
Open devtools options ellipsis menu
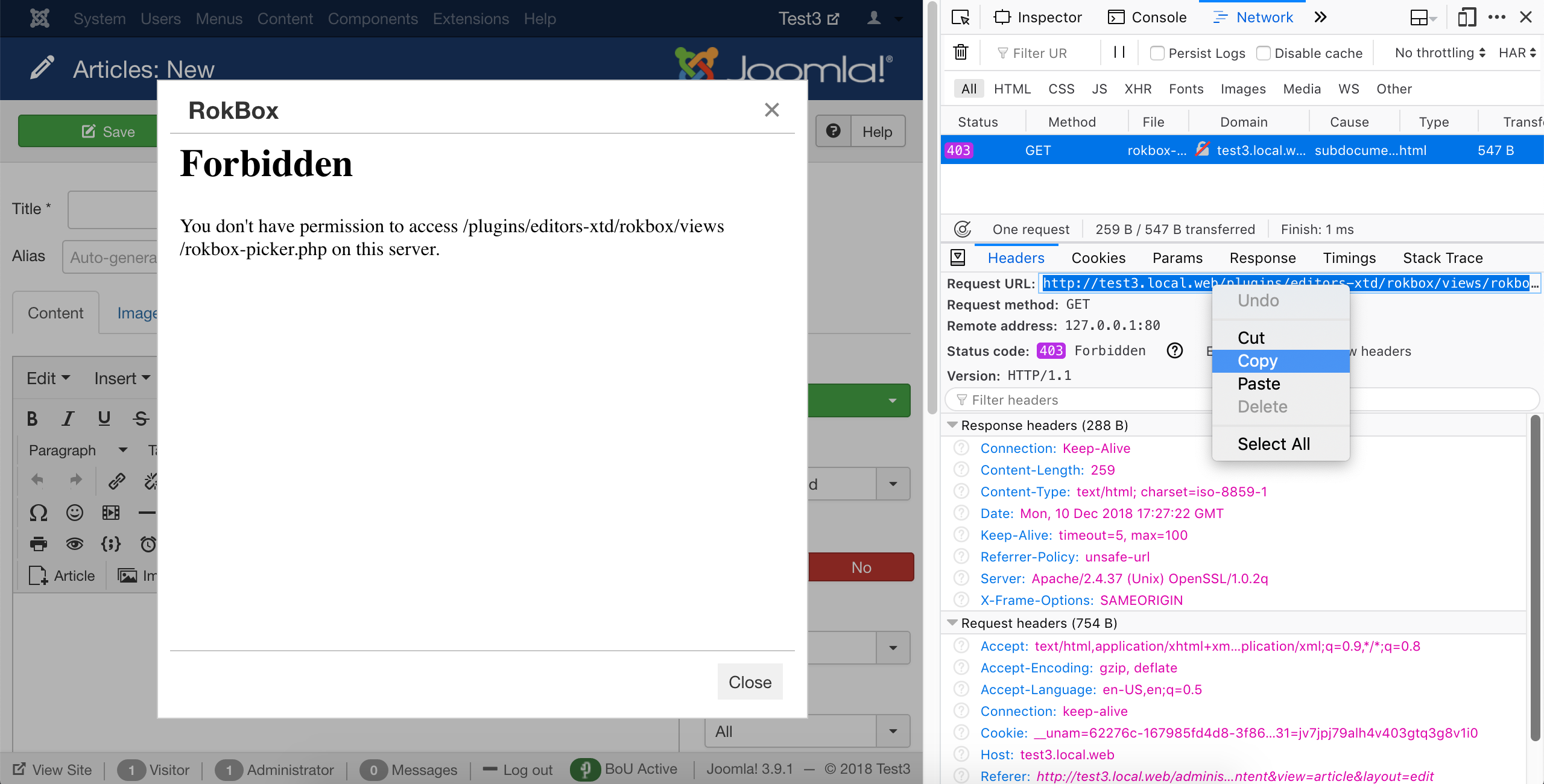click(x=1497, y=17)
